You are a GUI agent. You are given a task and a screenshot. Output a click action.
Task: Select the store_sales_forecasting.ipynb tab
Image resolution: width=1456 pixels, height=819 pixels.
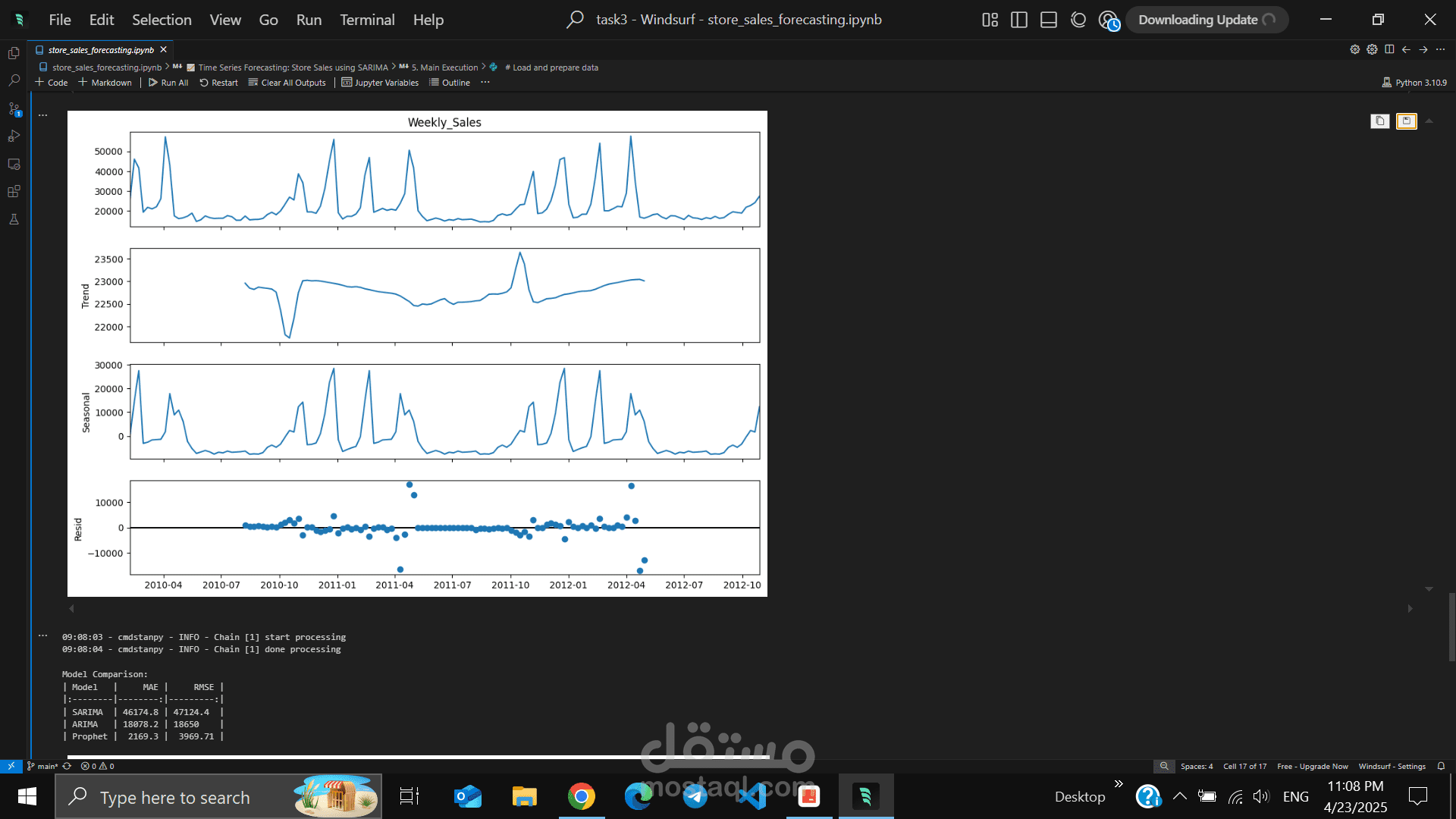click(101, 50)
